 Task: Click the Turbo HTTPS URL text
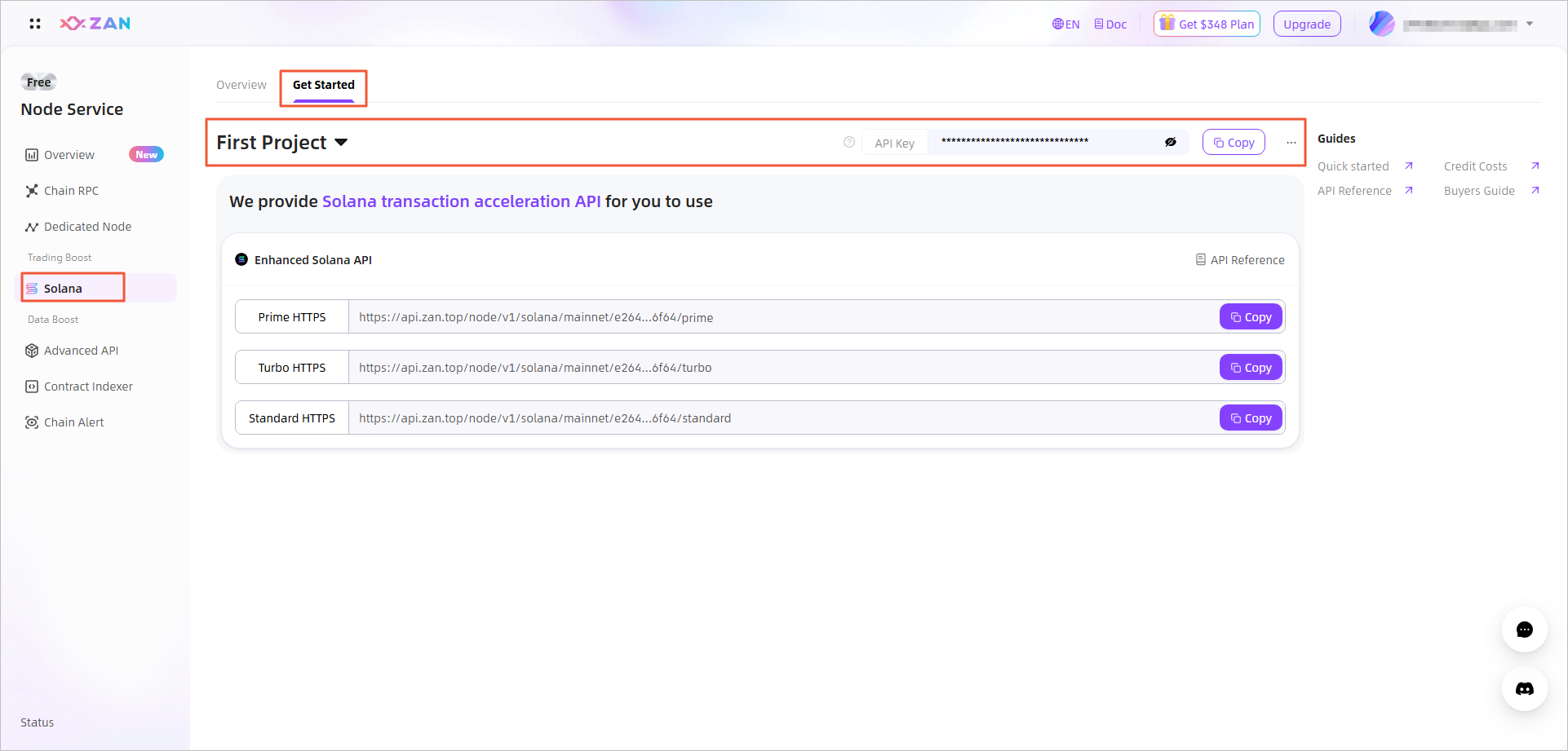(x=535, y=368)
